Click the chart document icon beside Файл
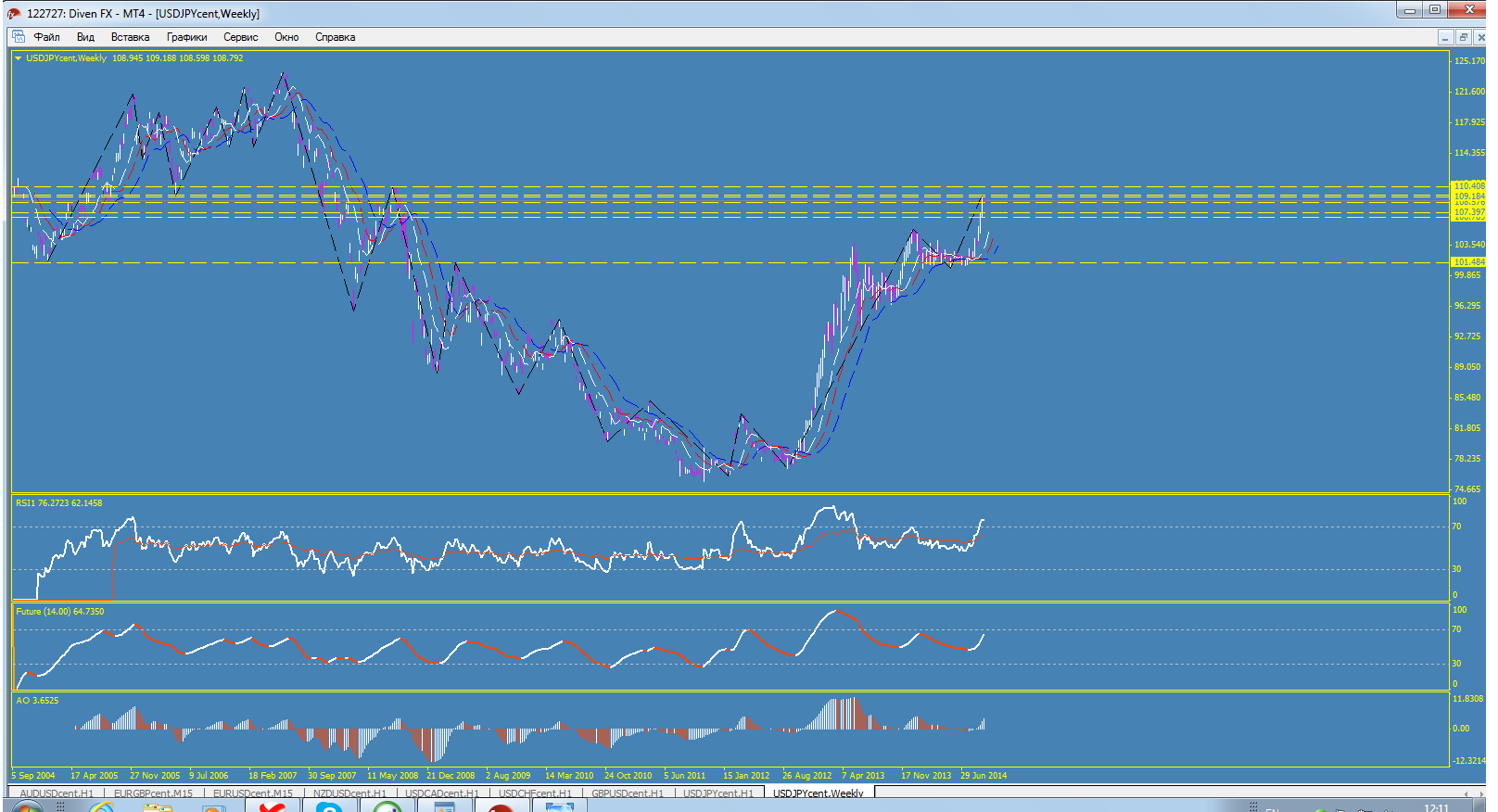This screenshot has width=1498, height=812. [18, 37]
